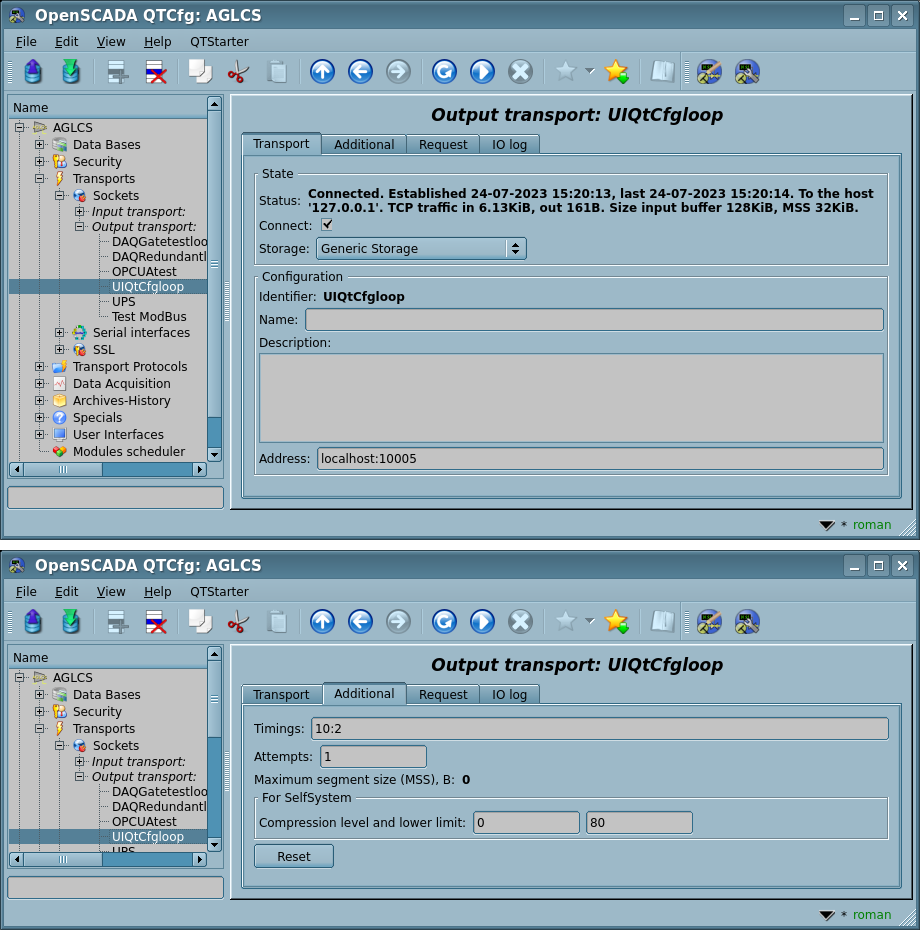Expand the Archives-History tree node
Screen dimensions: 920x930
tap(40, 401)
